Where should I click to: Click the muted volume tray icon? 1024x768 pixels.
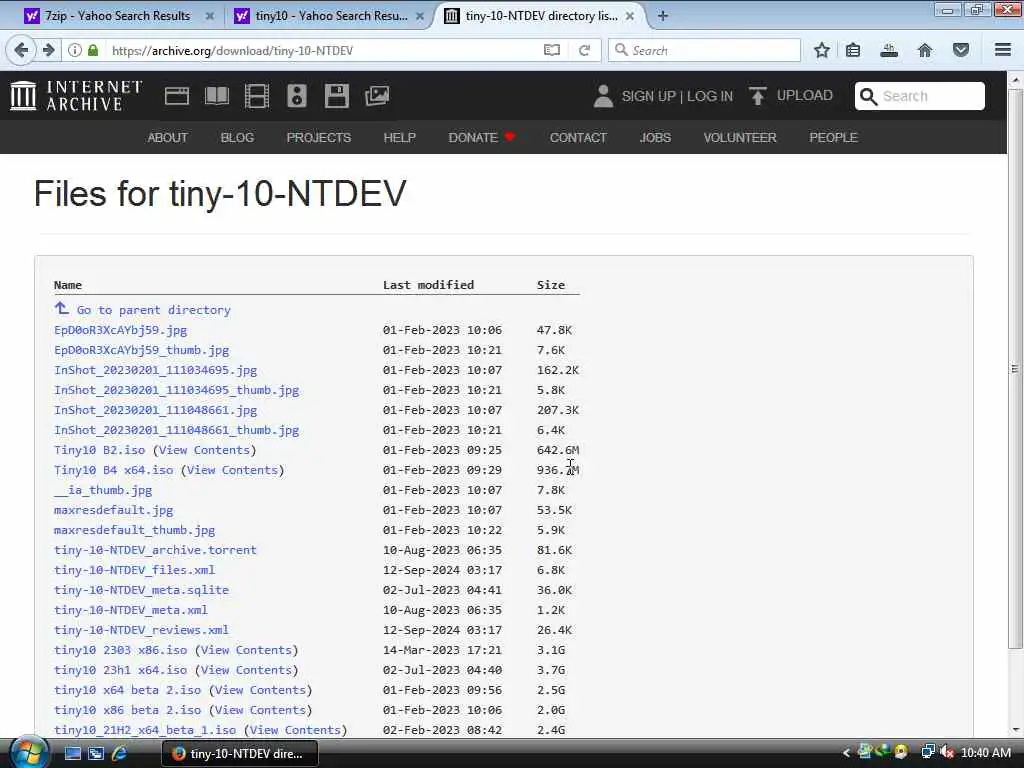(x=946, y=753)
